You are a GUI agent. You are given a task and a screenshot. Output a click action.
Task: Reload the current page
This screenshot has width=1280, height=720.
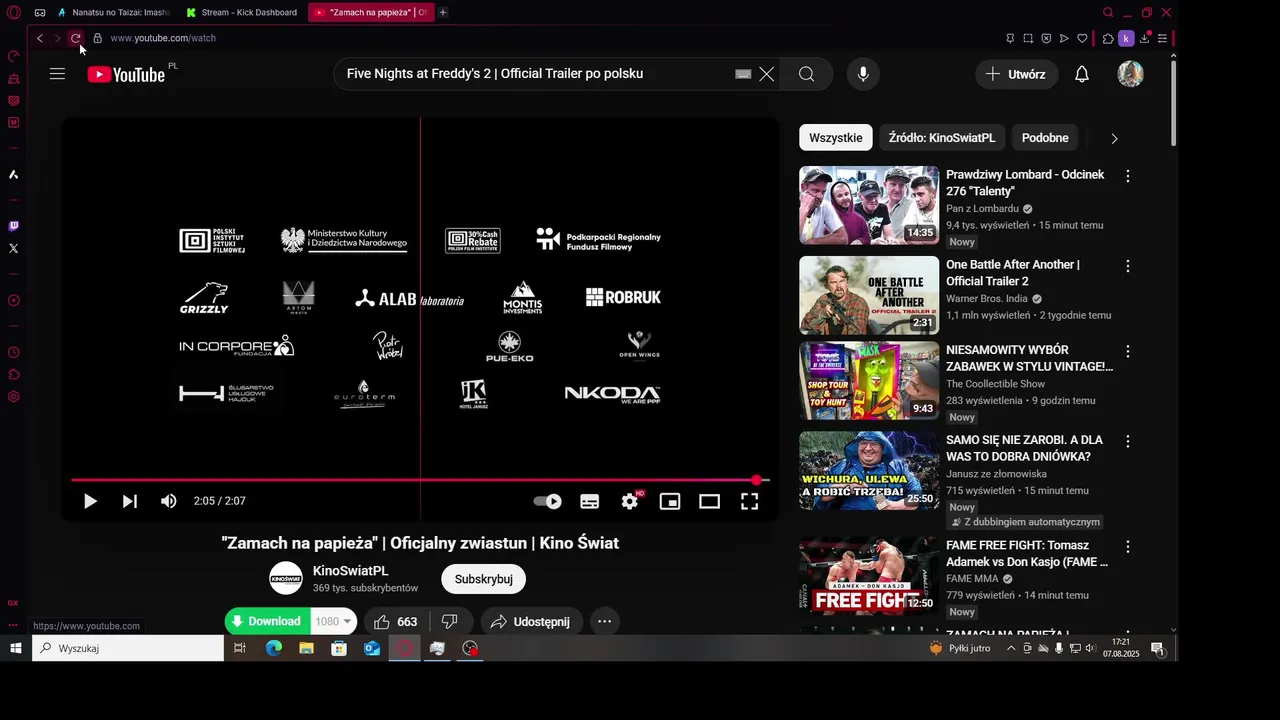[x=75, y=38]
